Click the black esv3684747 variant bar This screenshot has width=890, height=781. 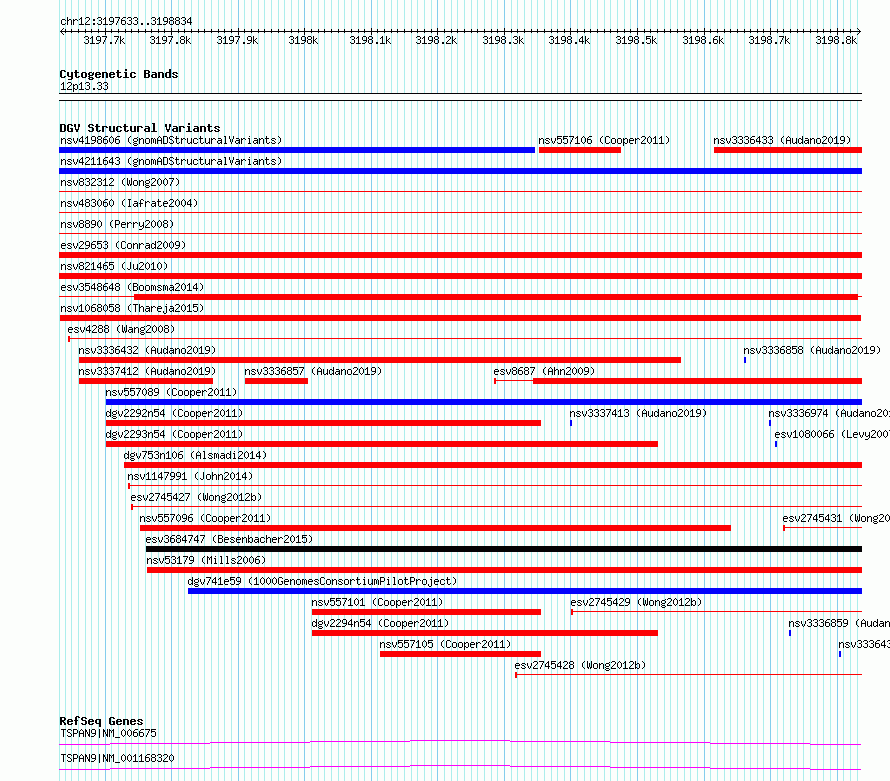click(504, 549)
